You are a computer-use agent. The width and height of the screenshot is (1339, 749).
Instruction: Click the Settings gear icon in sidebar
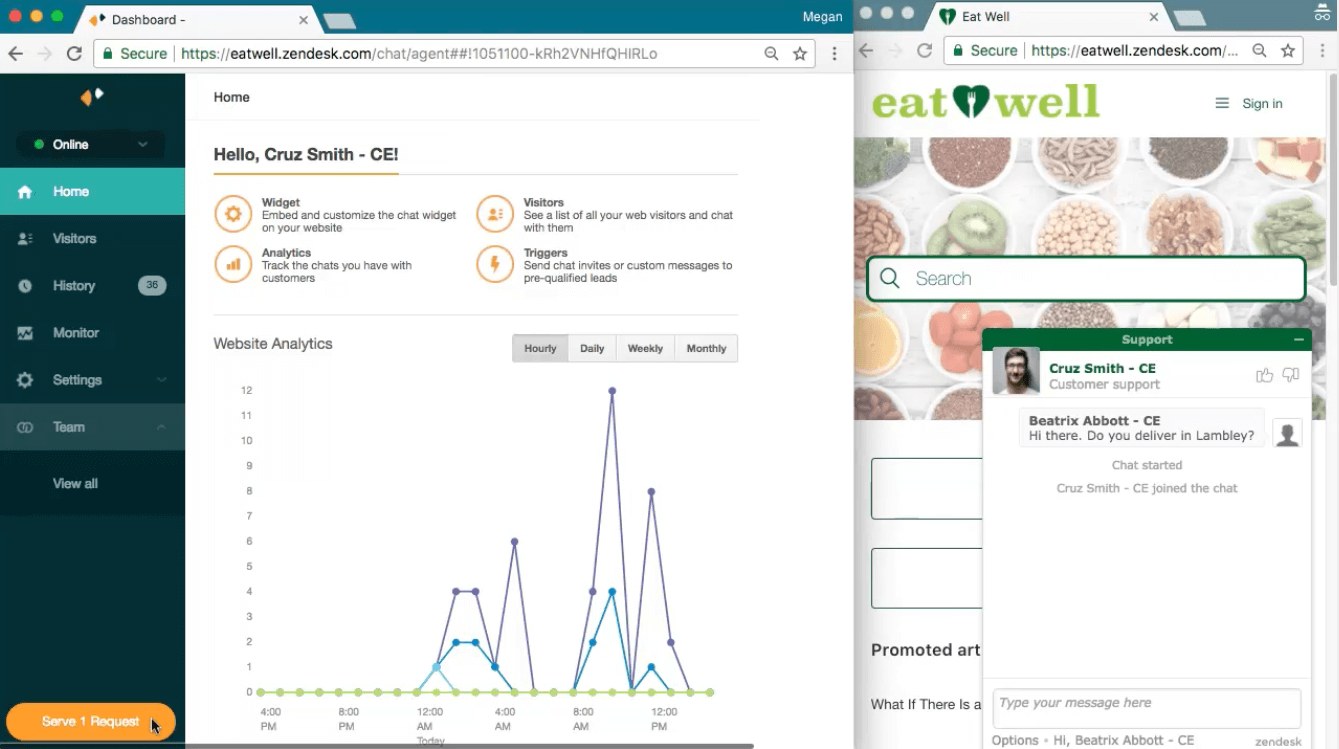pyautogui.click(x=25, y=380)
